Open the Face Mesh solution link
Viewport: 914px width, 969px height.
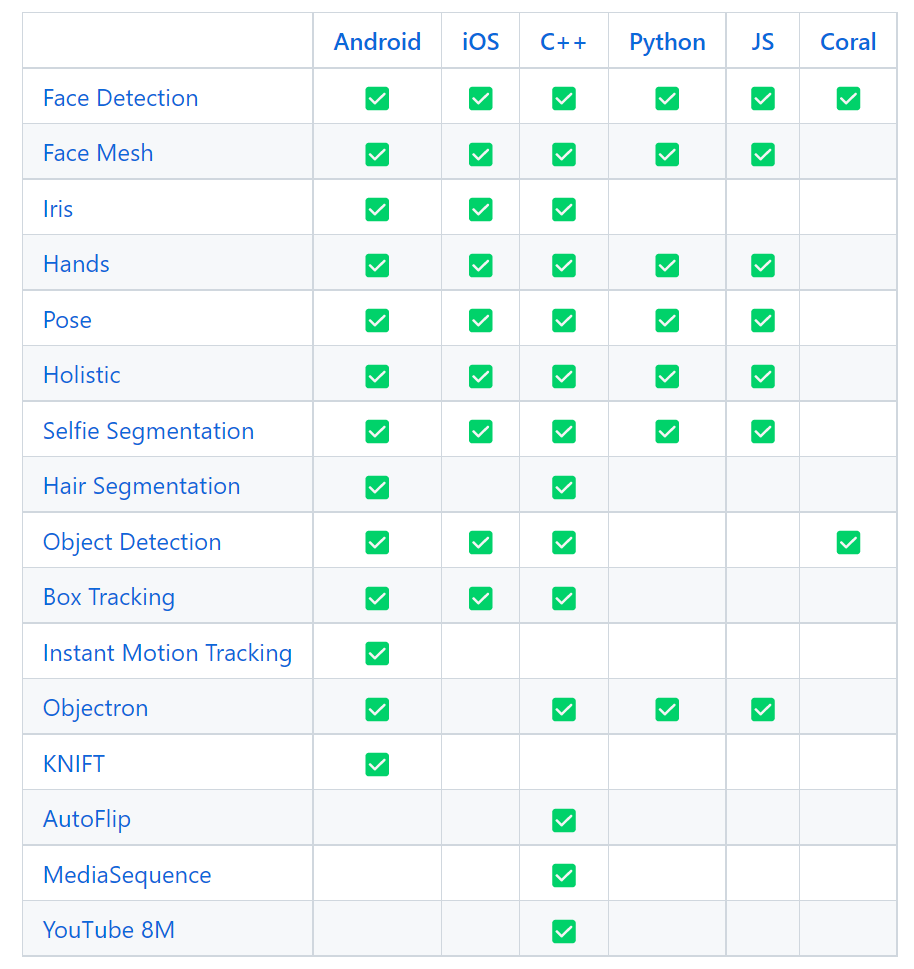click(x=98, y=153)
